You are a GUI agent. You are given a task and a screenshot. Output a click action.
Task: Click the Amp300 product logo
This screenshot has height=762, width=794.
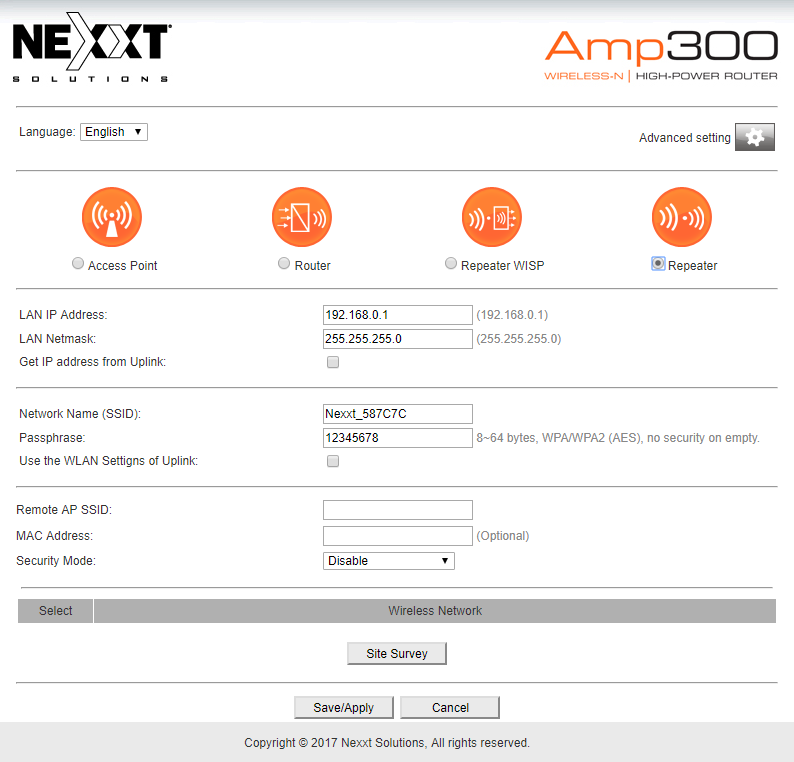point(661,56)
